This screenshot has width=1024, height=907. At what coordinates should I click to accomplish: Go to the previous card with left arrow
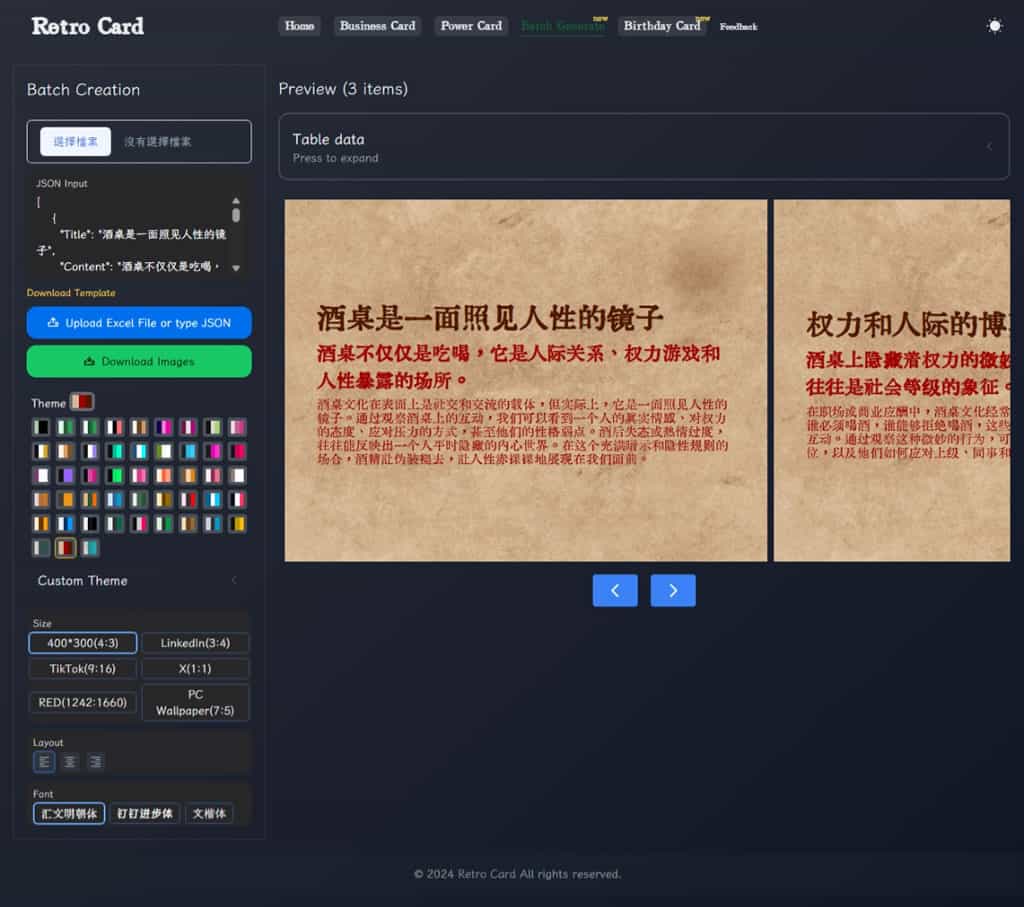(615, 590)
